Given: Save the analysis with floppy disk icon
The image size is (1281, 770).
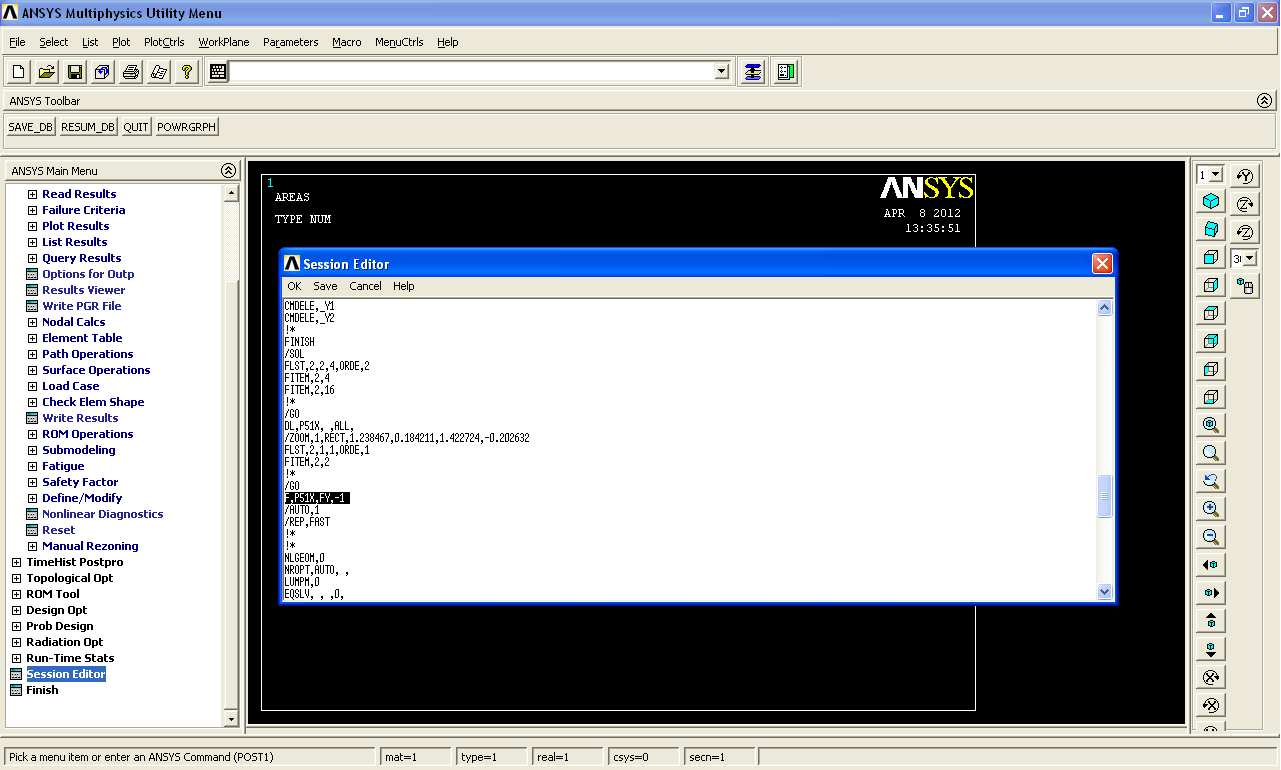Looking at the screenshot, I should (75, 72).
